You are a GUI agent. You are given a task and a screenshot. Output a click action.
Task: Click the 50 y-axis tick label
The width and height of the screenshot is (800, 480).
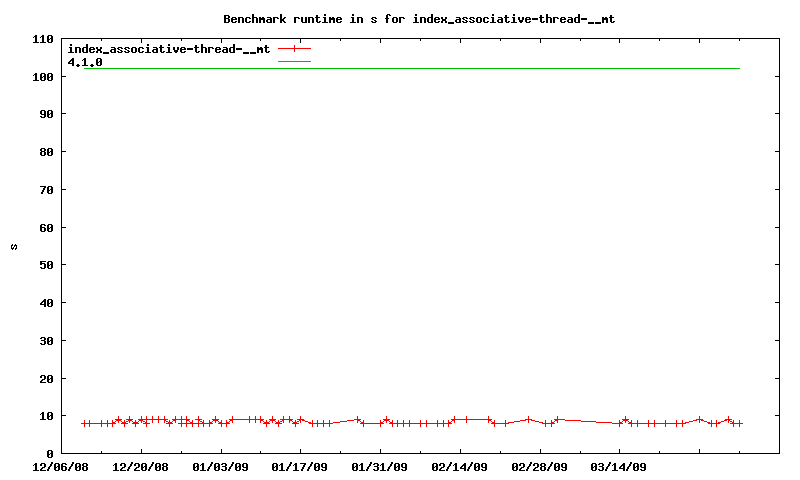[x=45, y=265]
